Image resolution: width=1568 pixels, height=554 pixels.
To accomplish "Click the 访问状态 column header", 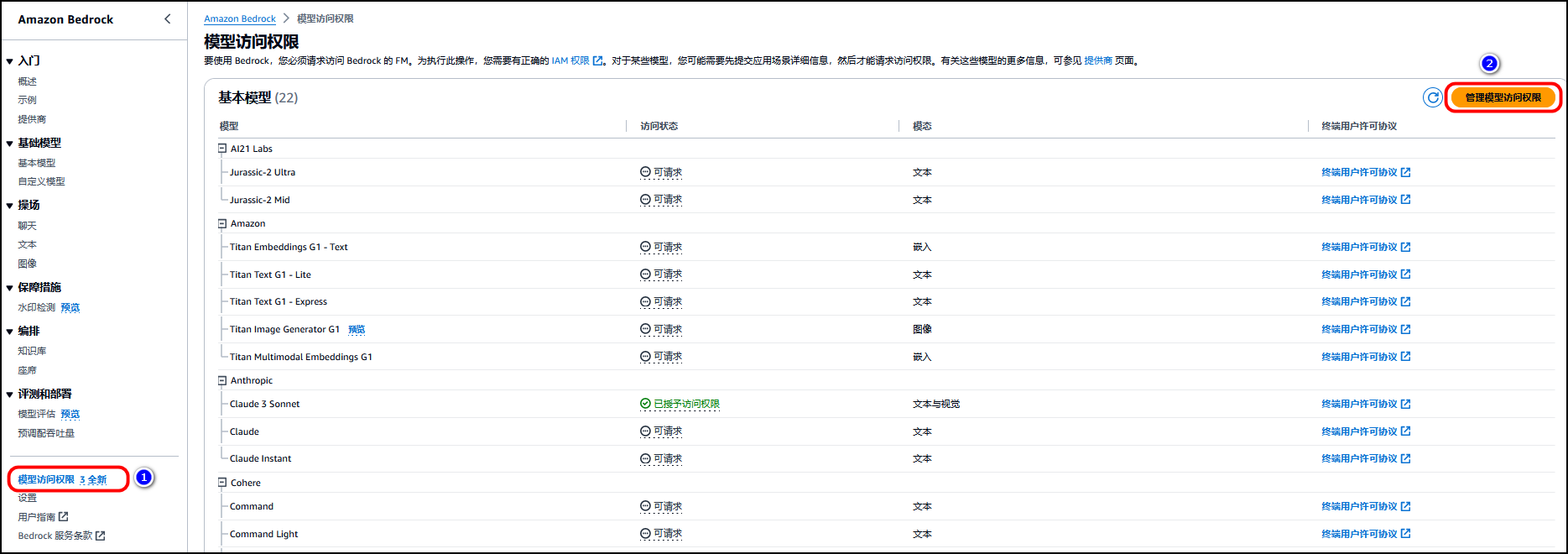I will click(x=659, y=126).
